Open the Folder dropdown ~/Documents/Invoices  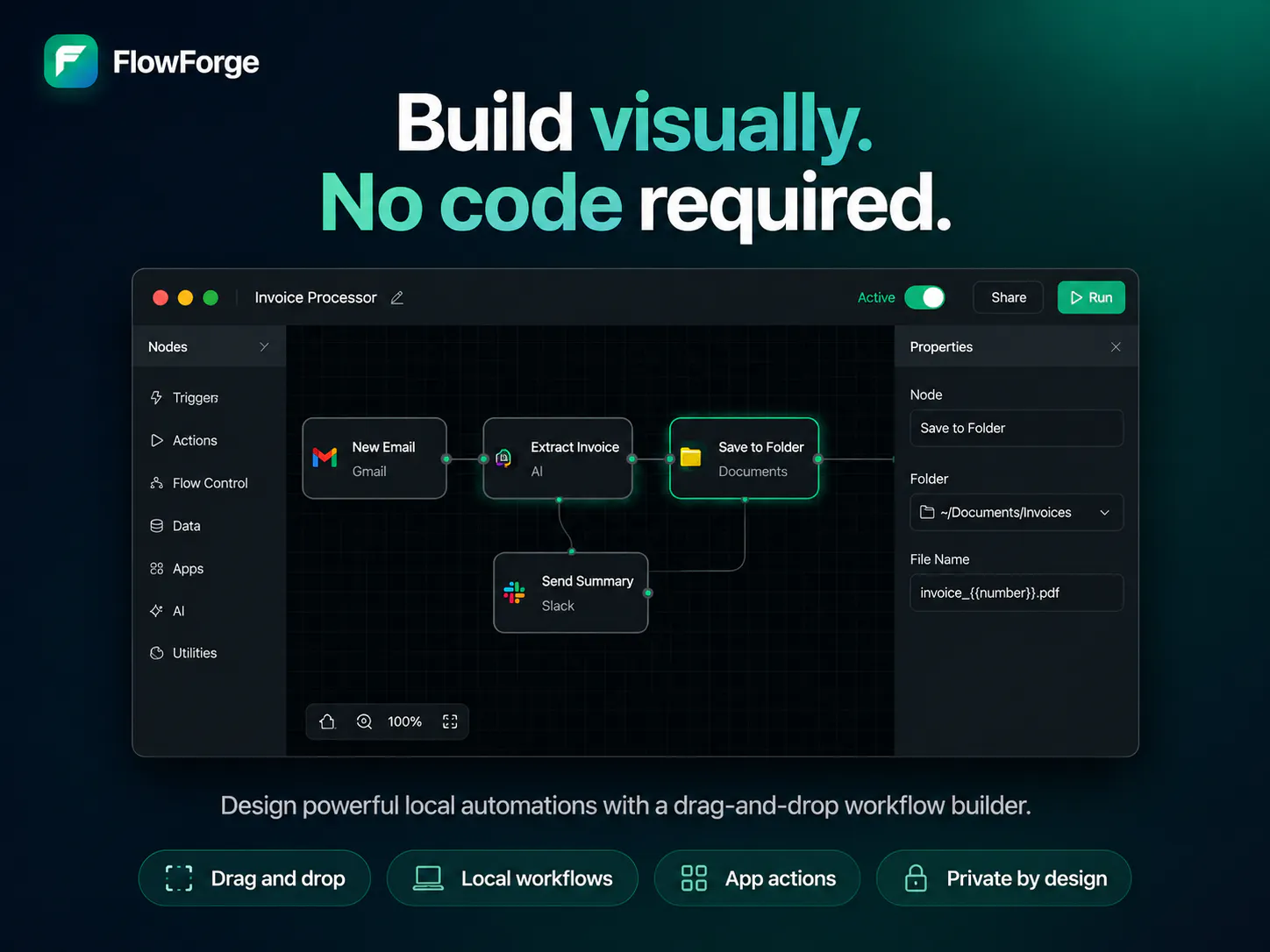click(1016, 513)
